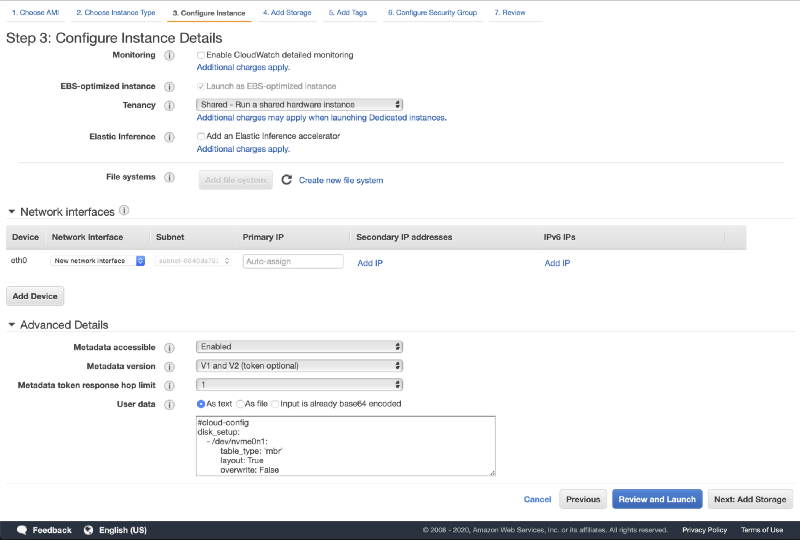This screenshot has width=800, height=540.
Task: Click the info icon beside Elastic Inference
Action: click(x=169, y=137)
